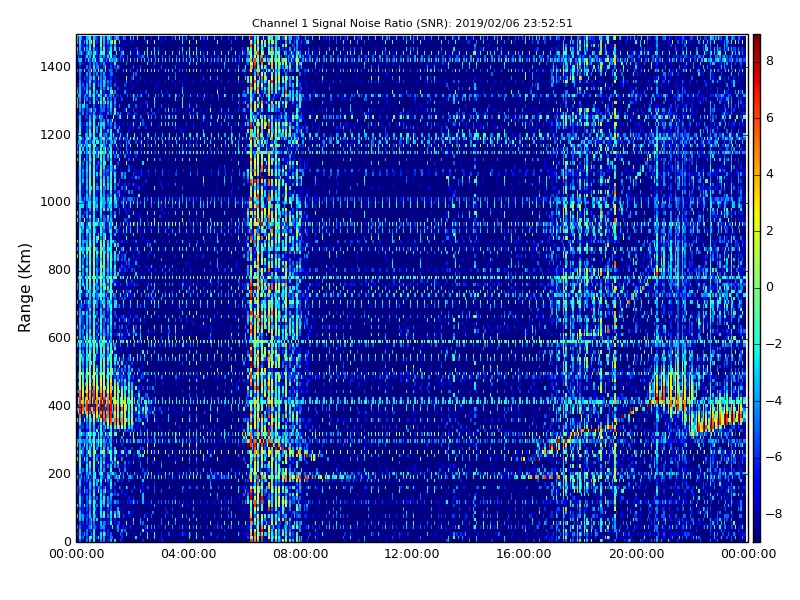Click the colorbar label 0
The image size is (800, 600).
[770, 287]
